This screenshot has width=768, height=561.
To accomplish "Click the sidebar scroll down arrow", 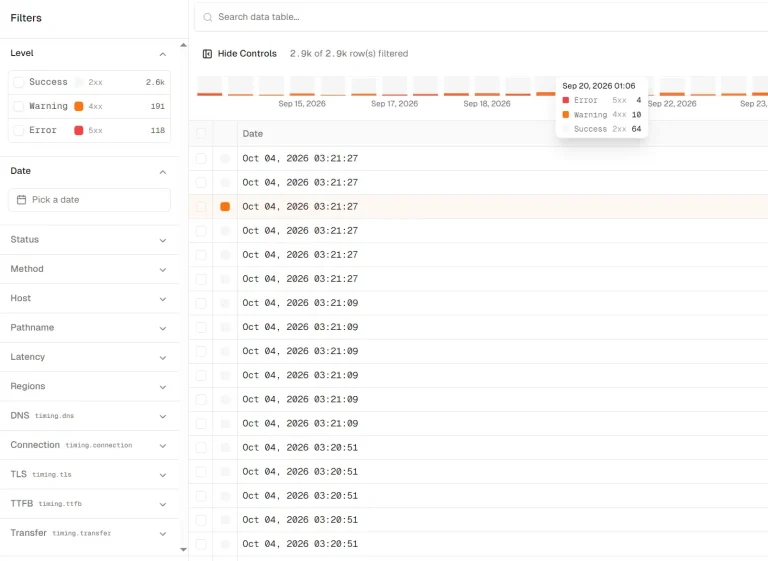I will tap(183, 550).
